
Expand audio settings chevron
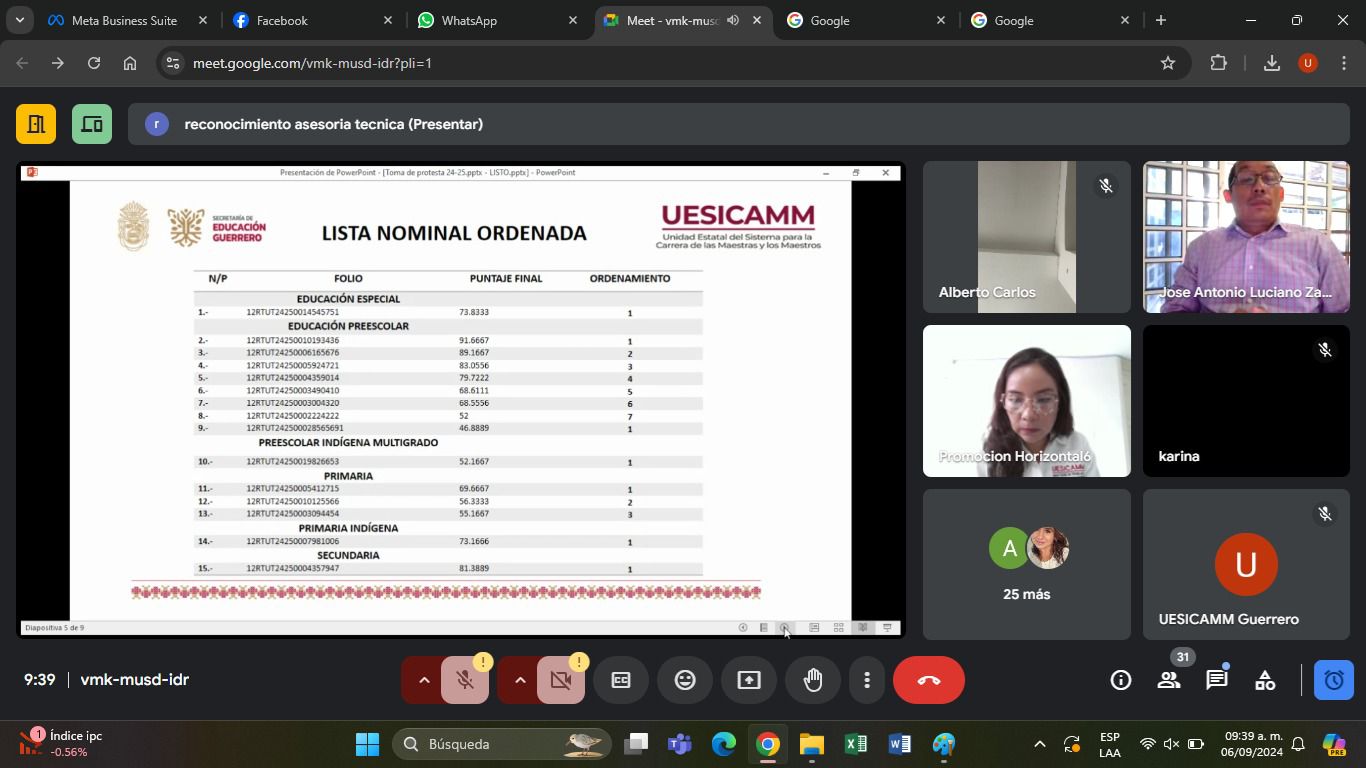424,680
